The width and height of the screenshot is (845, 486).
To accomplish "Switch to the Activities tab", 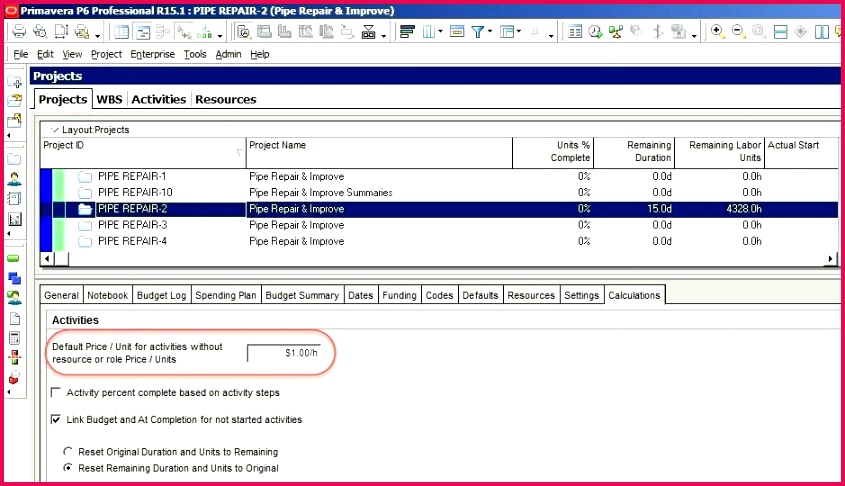I will pos(158,99).
